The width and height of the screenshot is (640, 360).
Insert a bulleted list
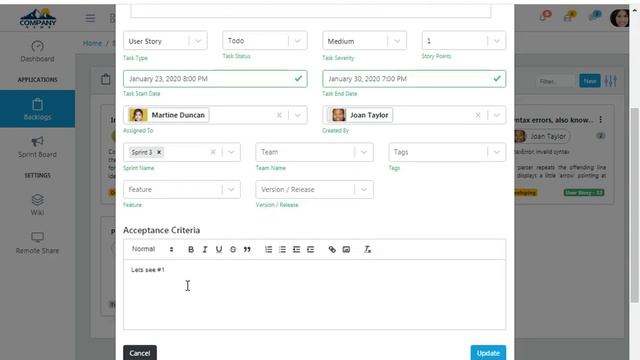[x=282, y=249]
